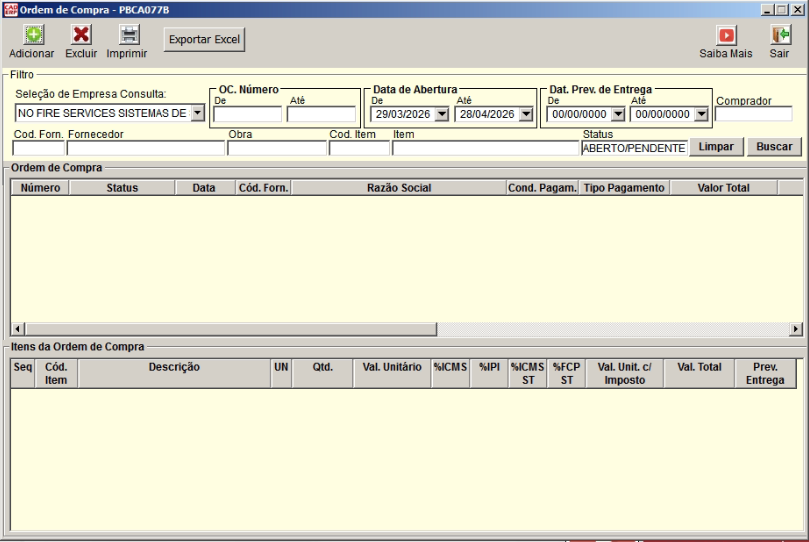Screen dimensions: 809x542
Task: Click the %ICMS ST column header
Action: [x=528, y=373]
